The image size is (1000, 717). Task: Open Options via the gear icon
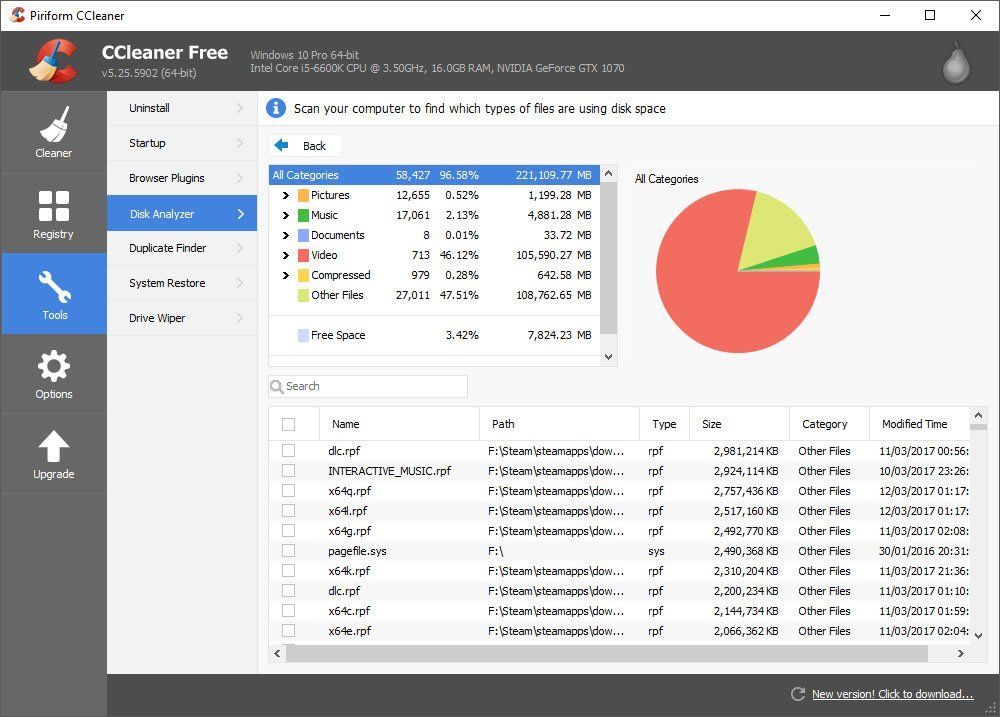[x=54, y=373]
